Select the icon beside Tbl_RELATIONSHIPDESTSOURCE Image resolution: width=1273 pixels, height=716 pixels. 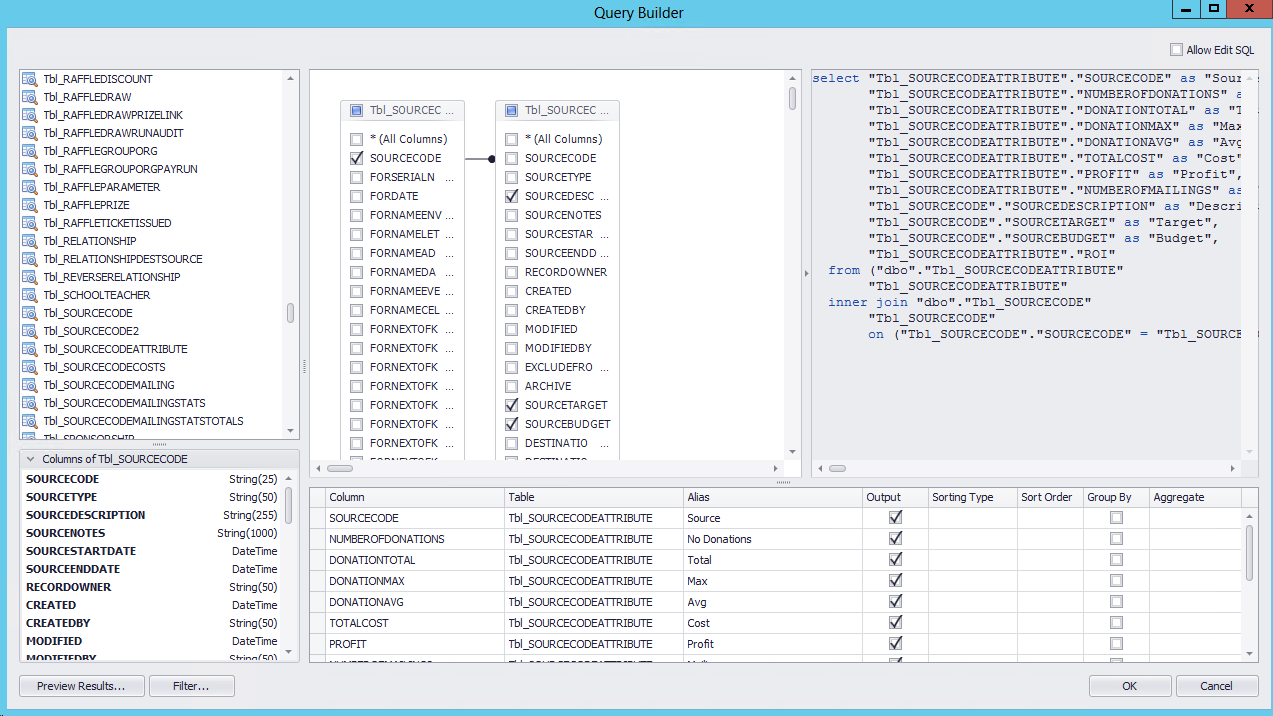tap(30, 259)
